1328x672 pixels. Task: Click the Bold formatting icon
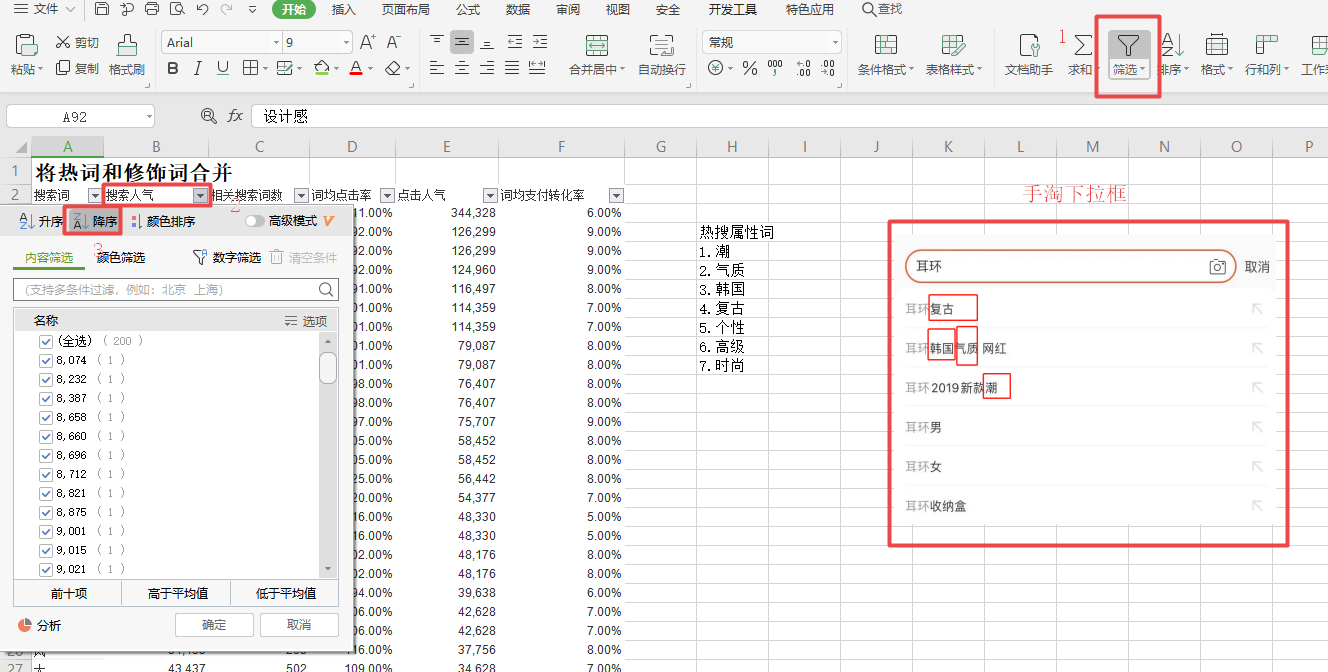click(173, 69)
